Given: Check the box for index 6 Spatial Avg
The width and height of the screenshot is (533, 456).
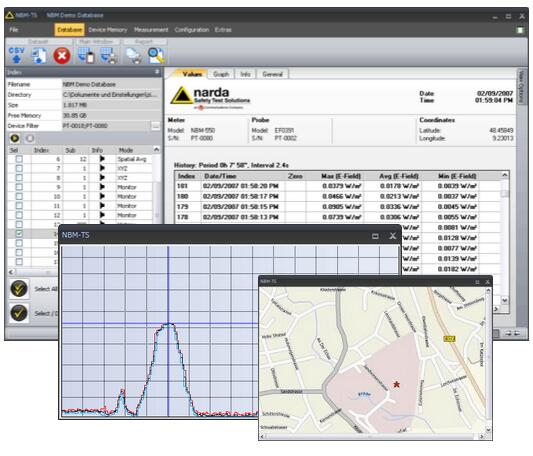Looking at the screenshot, I should click(x=19, y=159).
